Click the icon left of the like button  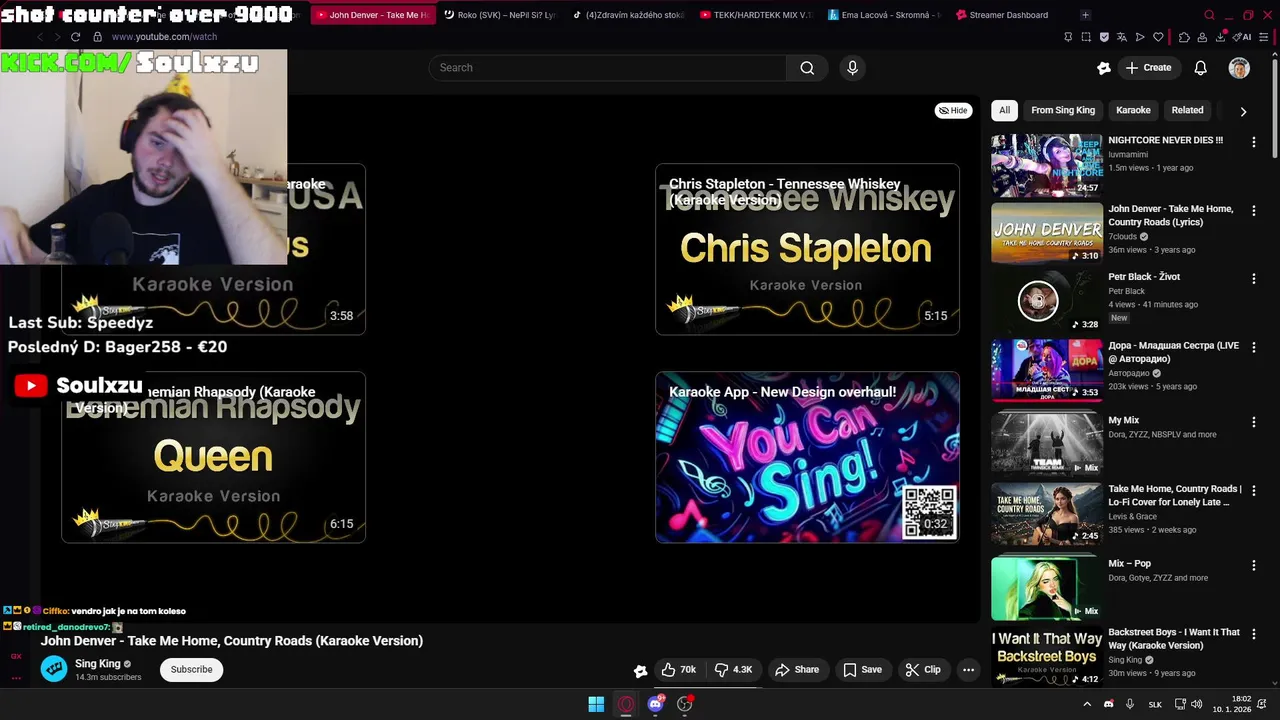pyautogui.click(x=640, y=671)
